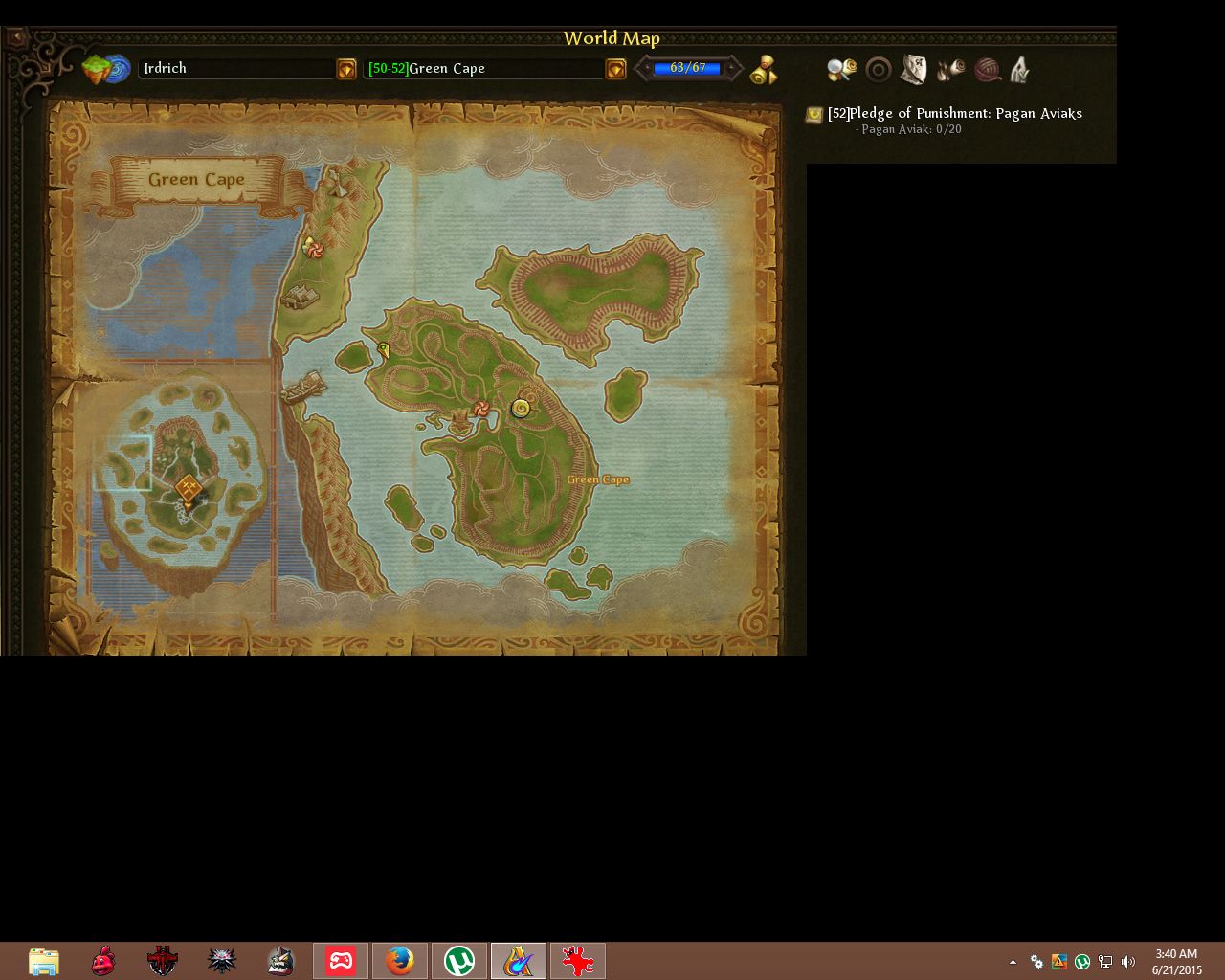
Task: Toggle the quest tracking icon for Pledge quest
Action: 813,115
